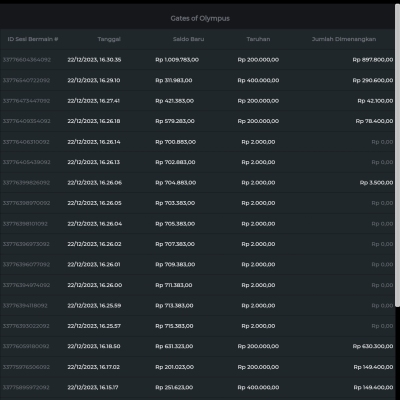
Task: Click balance Rp 704.883,00
Action: (x=175, y=183)
